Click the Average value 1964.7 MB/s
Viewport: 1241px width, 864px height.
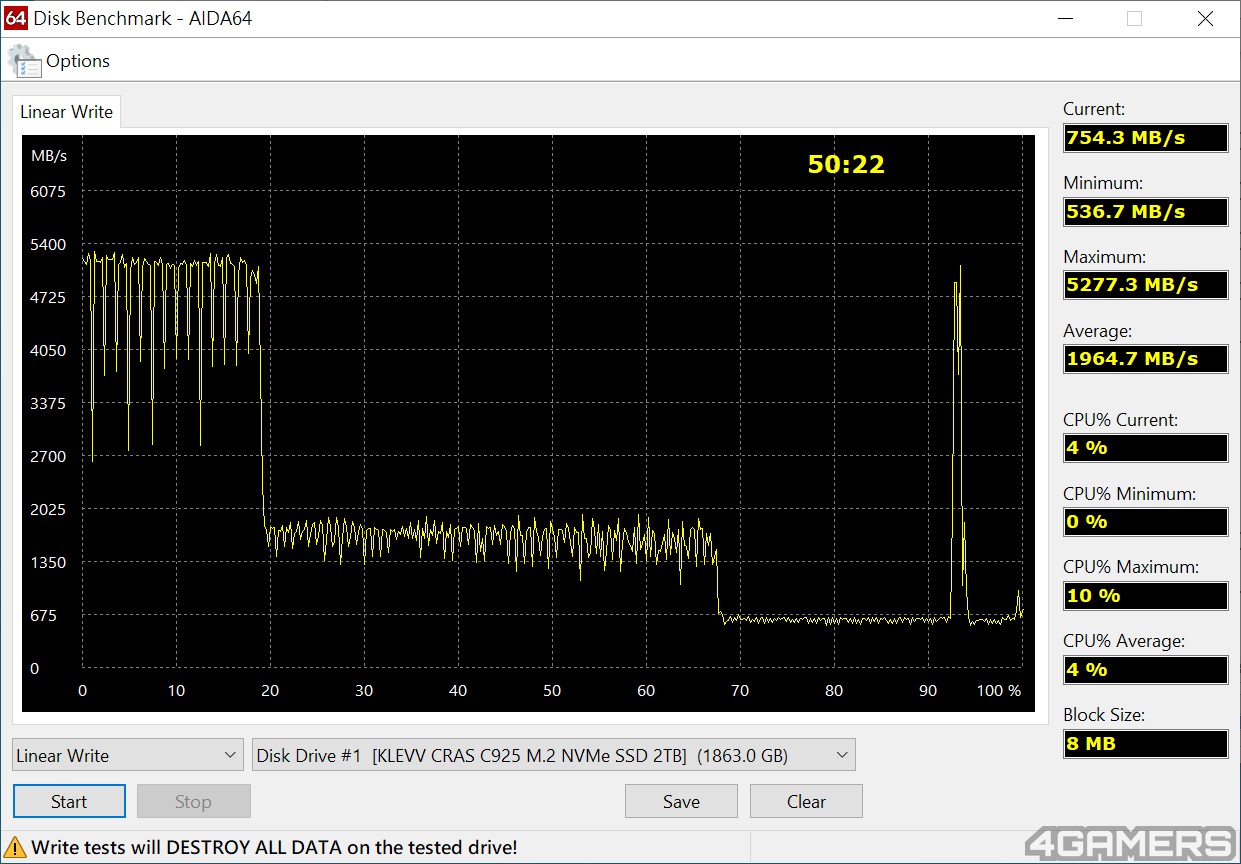click(x=1145, y=359)
